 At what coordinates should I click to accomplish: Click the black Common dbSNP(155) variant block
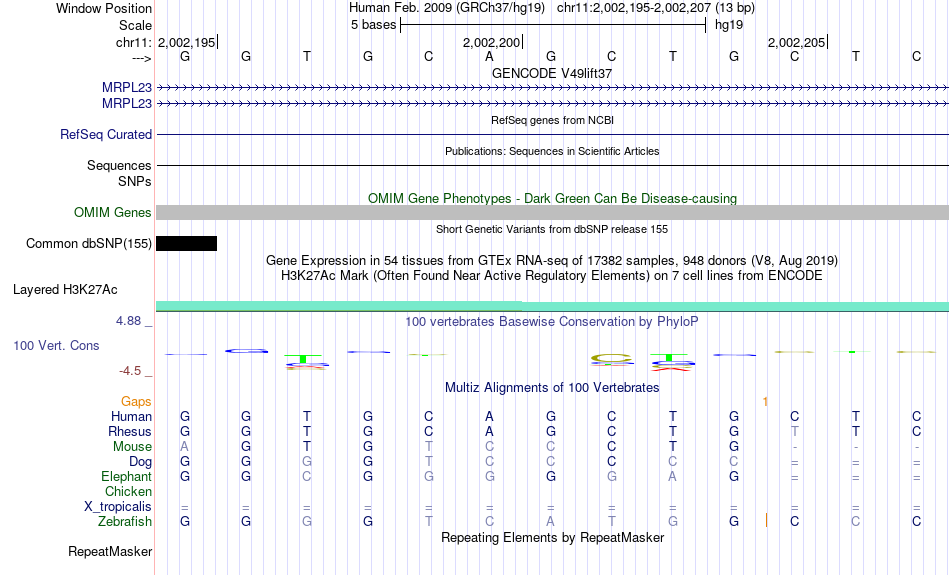(187, 244)
